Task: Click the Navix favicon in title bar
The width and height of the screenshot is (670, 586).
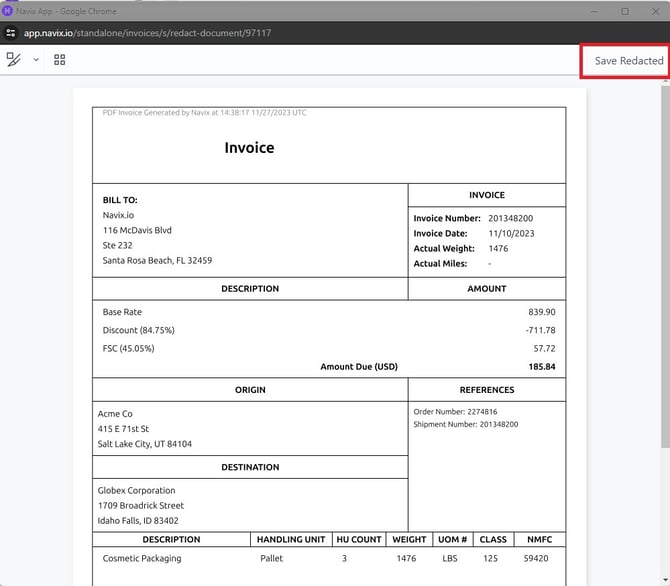Action: click(7, 11)
